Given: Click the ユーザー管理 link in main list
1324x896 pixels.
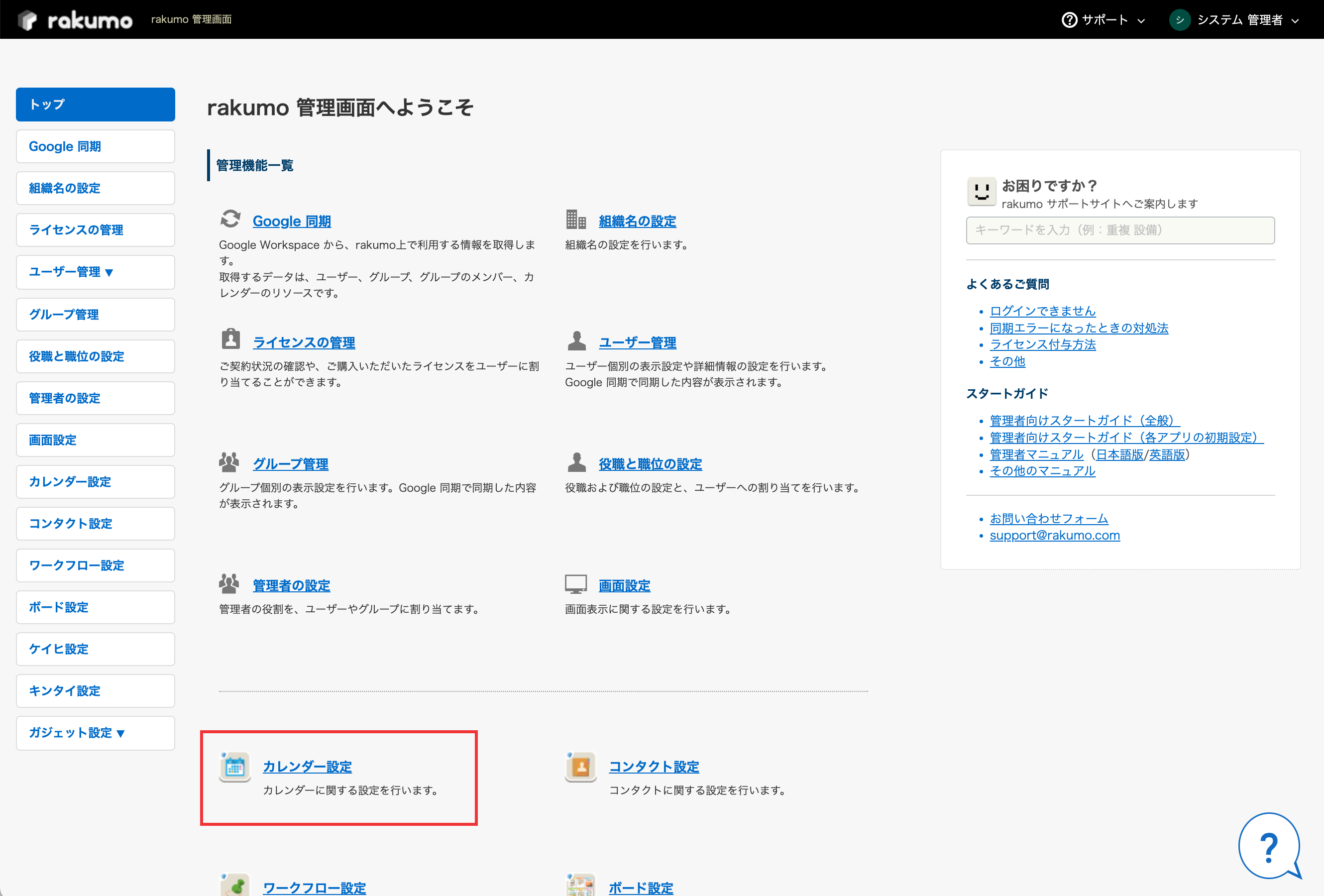Looking at the screenshot, I should click(x=638, y=342).
